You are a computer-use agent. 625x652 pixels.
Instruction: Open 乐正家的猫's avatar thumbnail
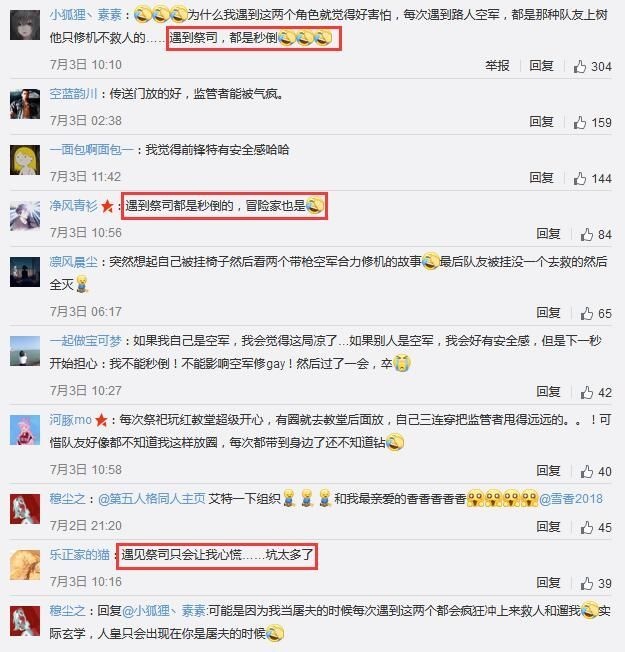25,565
